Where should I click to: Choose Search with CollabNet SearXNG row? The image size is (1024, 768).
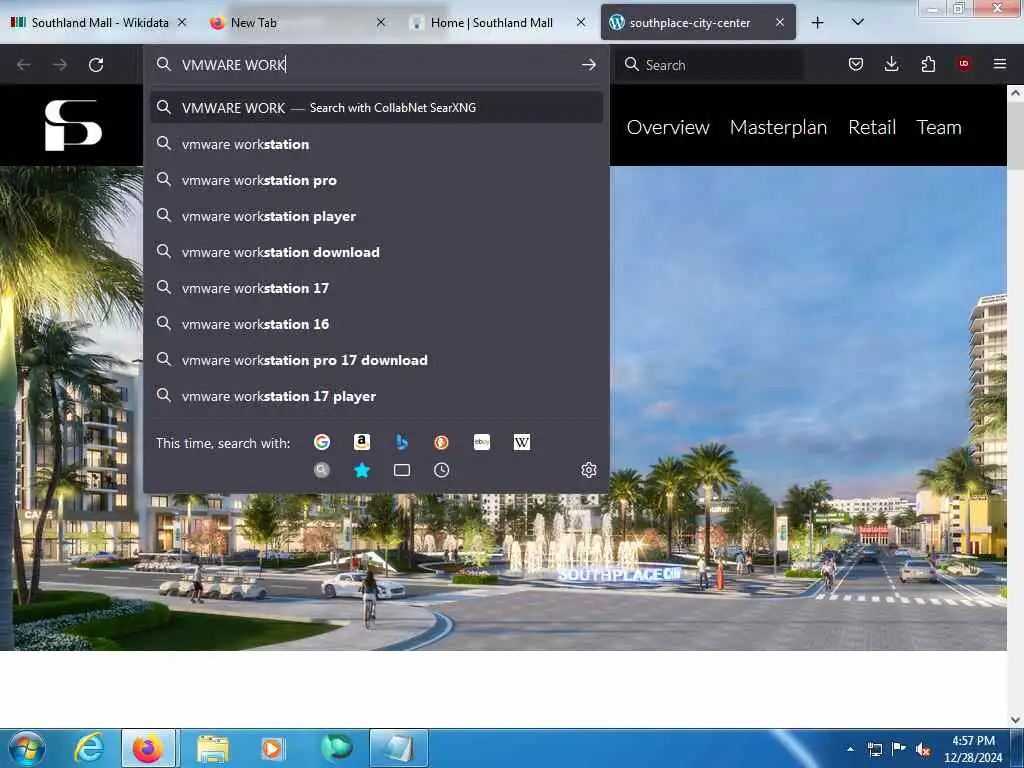click(x=376, y=108)
